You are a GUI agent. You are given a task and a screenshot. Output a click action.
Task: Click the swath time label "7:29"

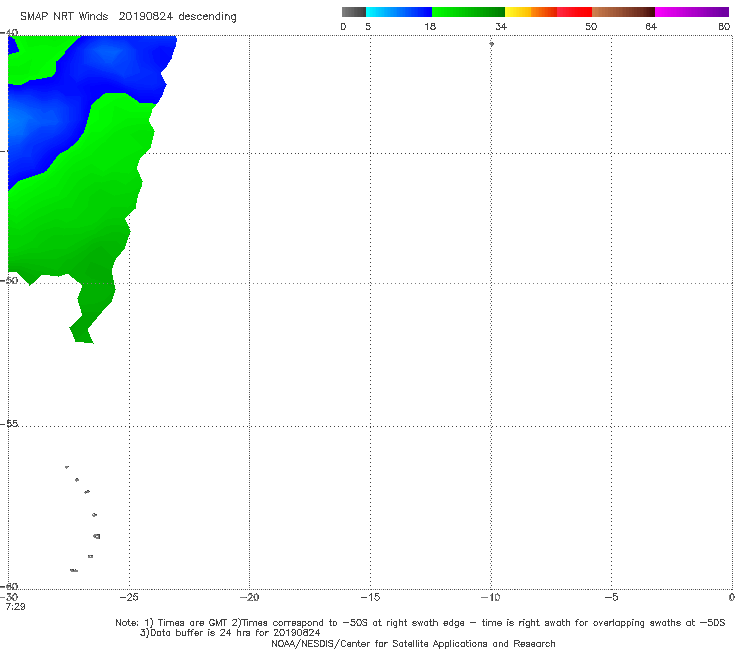[x=15, y=607]
